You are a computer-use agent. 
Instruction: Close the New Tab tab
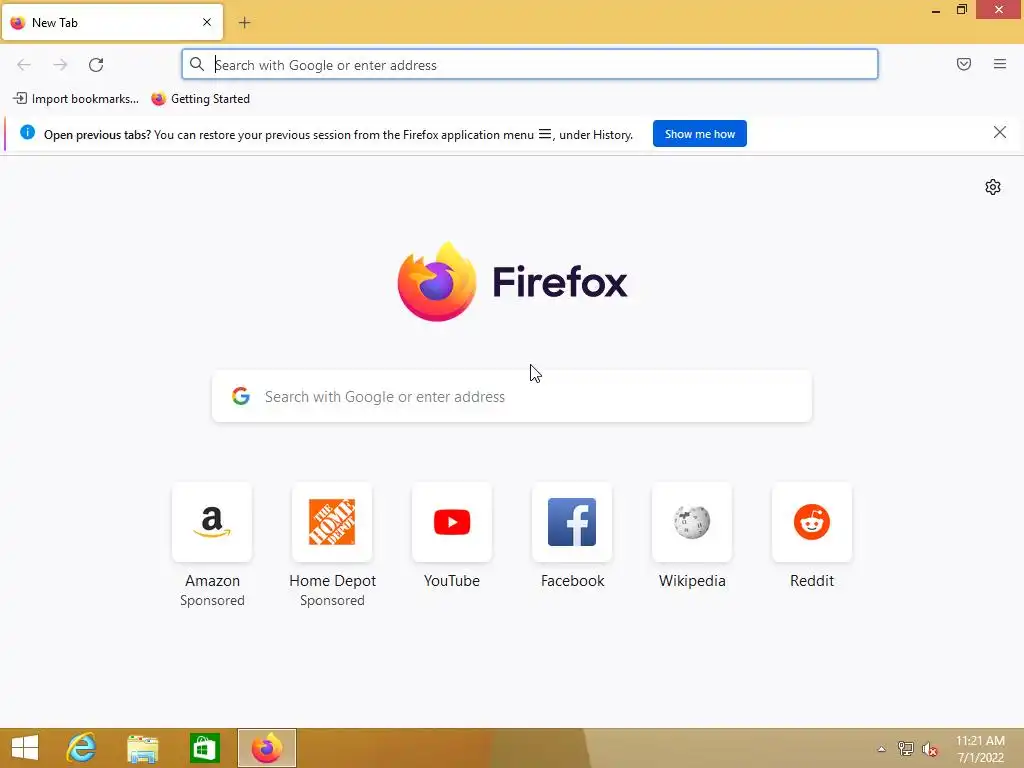pos(206,22)
